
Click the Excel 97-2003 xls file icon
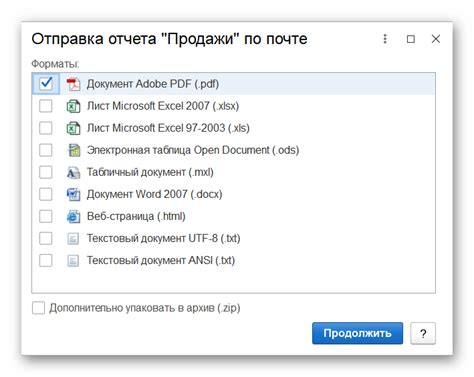73,128
